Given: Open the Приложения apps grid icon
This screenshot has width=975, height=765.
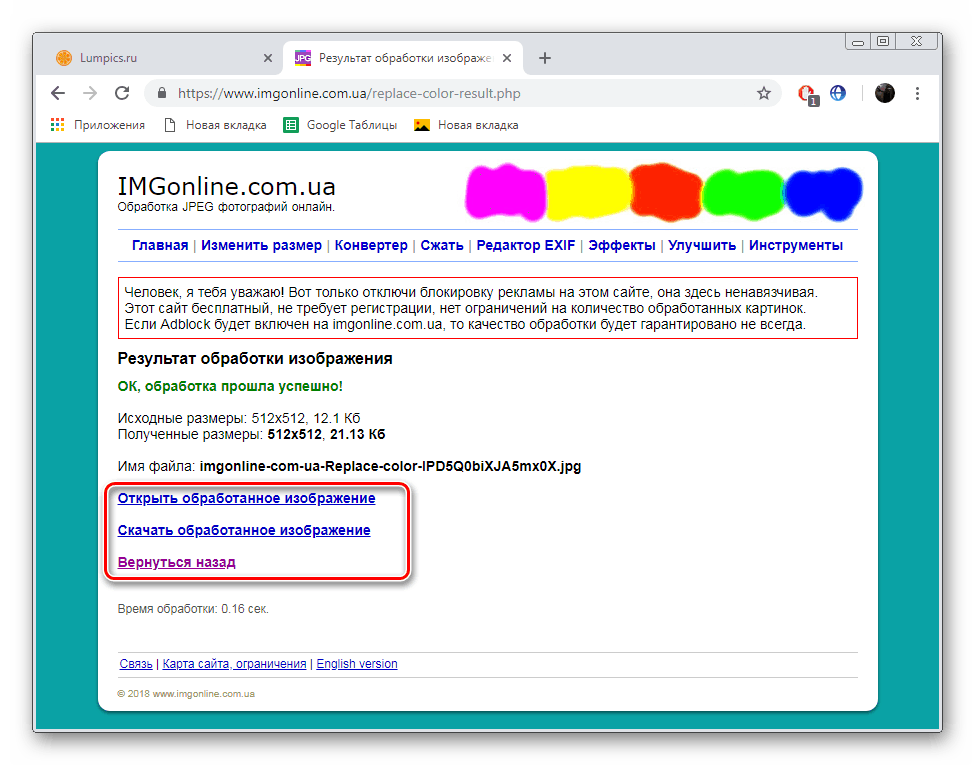Looking at the screenshot, I should [57, 125].
